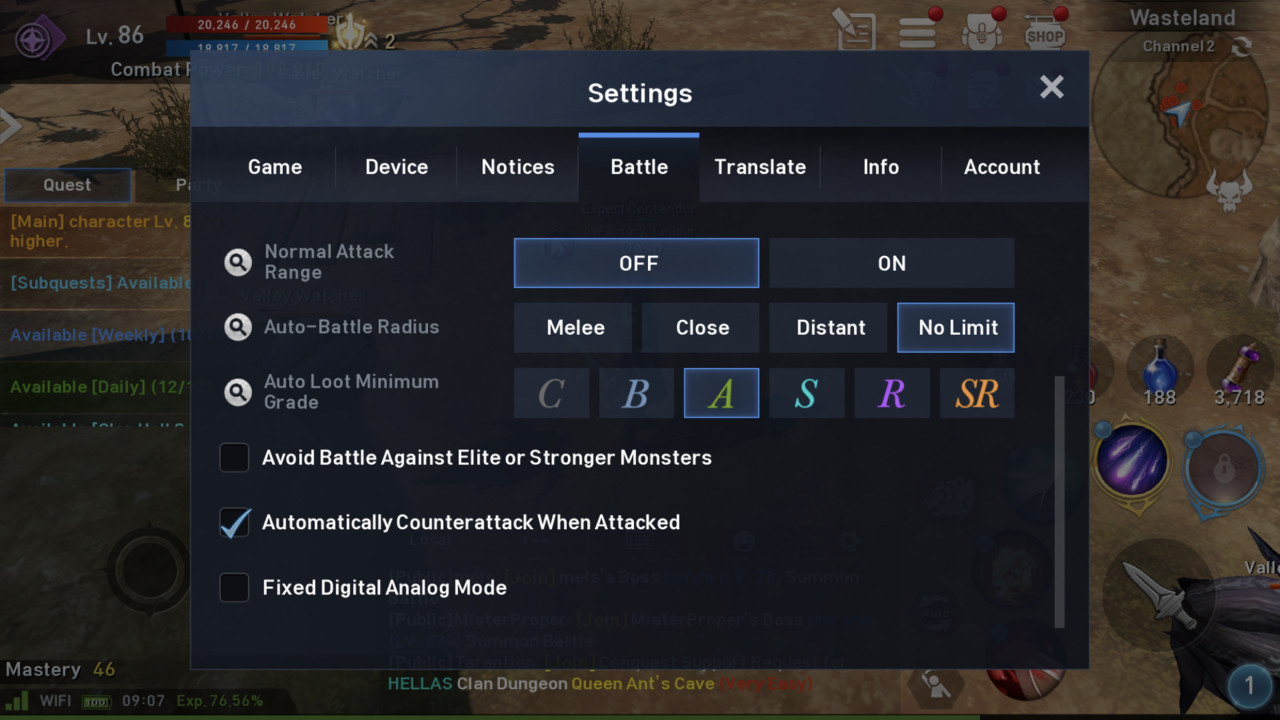The width and height of the screenshot is (1280, 720).
Task: Uncheck Automatically Counterattack When Attacked
Action: (234, 523)
